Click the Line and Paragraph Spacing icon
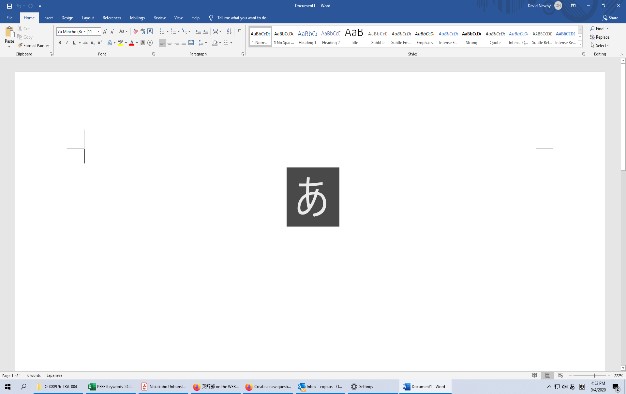The width and height of the screenshot is (626, 394). point(202,43)
